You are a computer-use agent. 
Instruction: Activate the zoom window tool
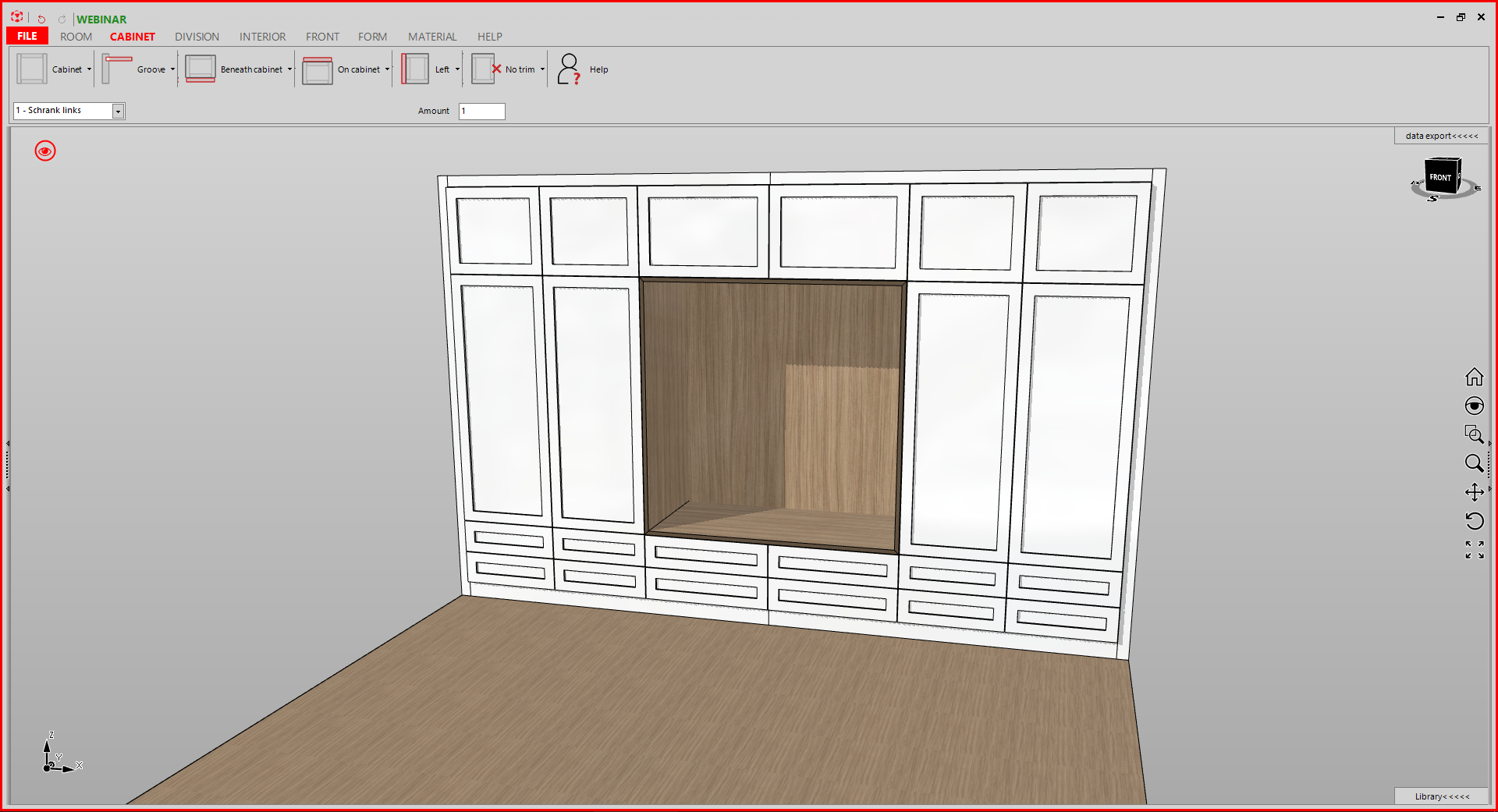click(x=1474, y=434)
